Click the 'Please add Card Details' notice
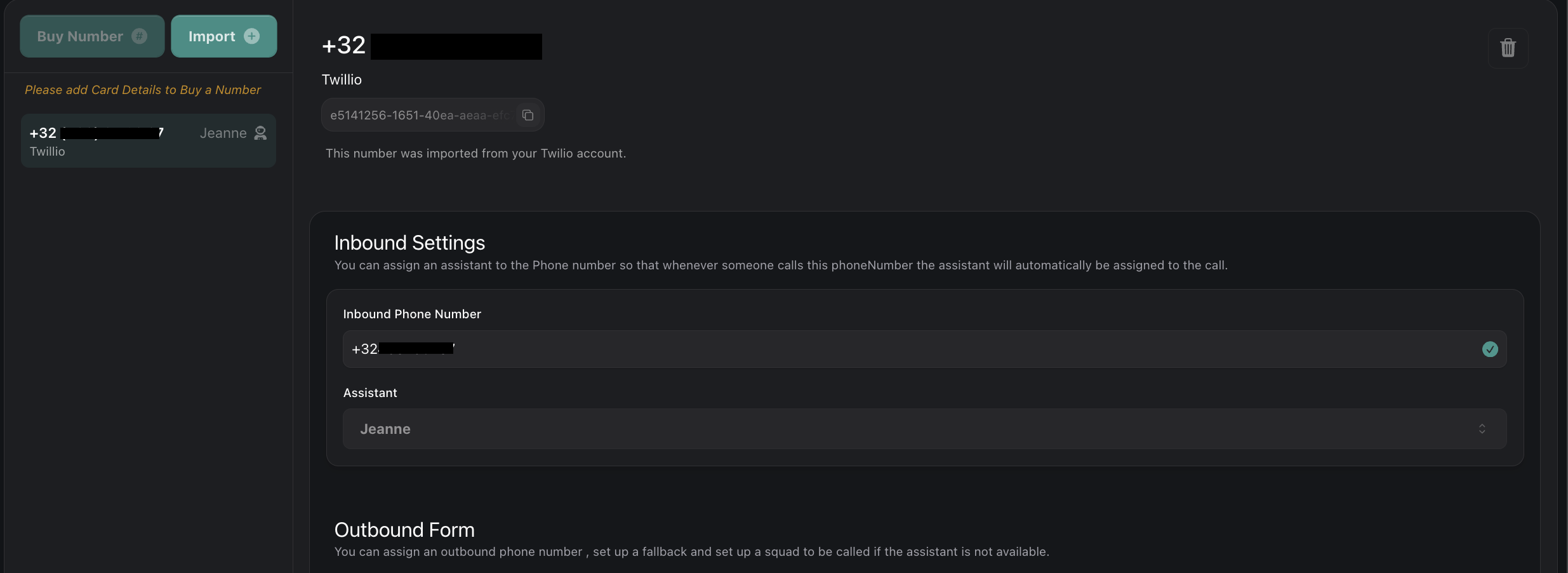 pyautogui.click(x=142, y=90)
